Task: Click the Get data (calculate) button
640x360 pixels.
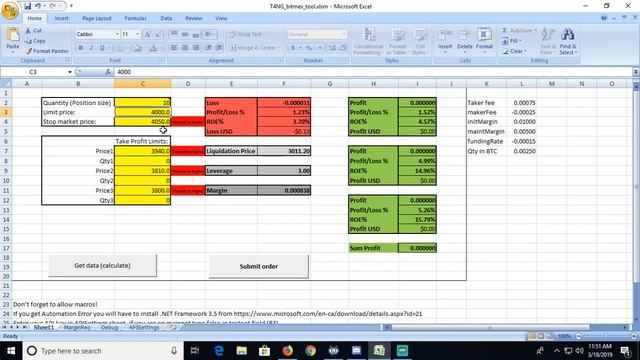Action: click(102, 266)
